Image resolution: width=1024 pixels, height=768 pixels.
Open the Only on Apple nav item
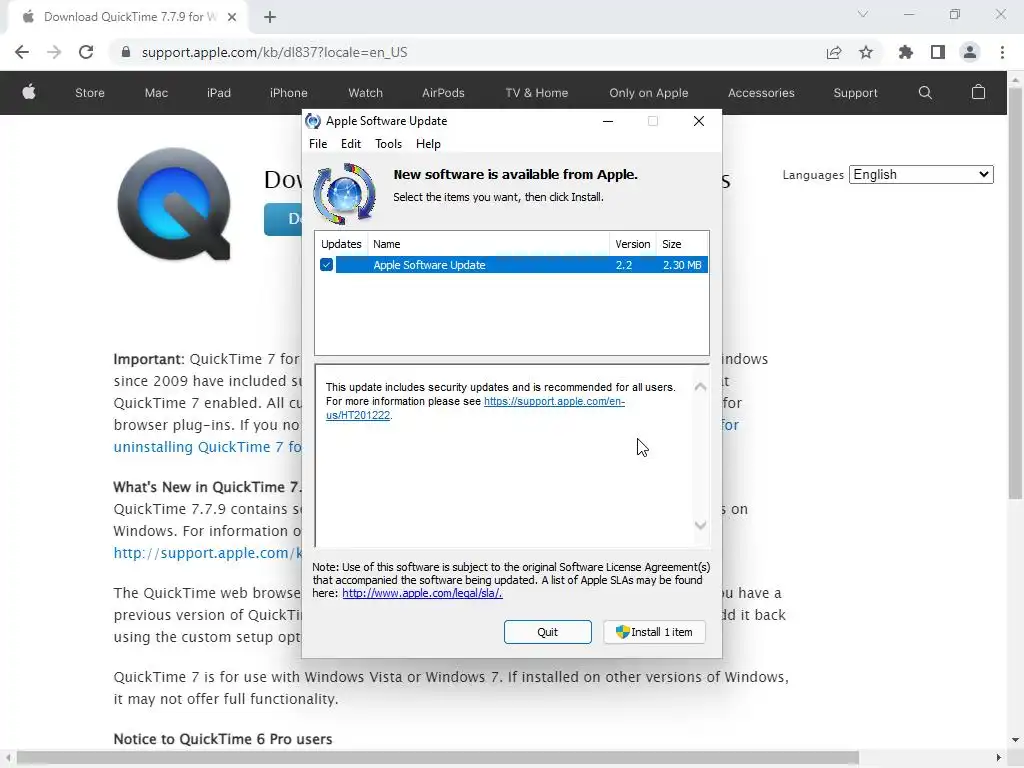pyautogui.click(x=648, y=93)
